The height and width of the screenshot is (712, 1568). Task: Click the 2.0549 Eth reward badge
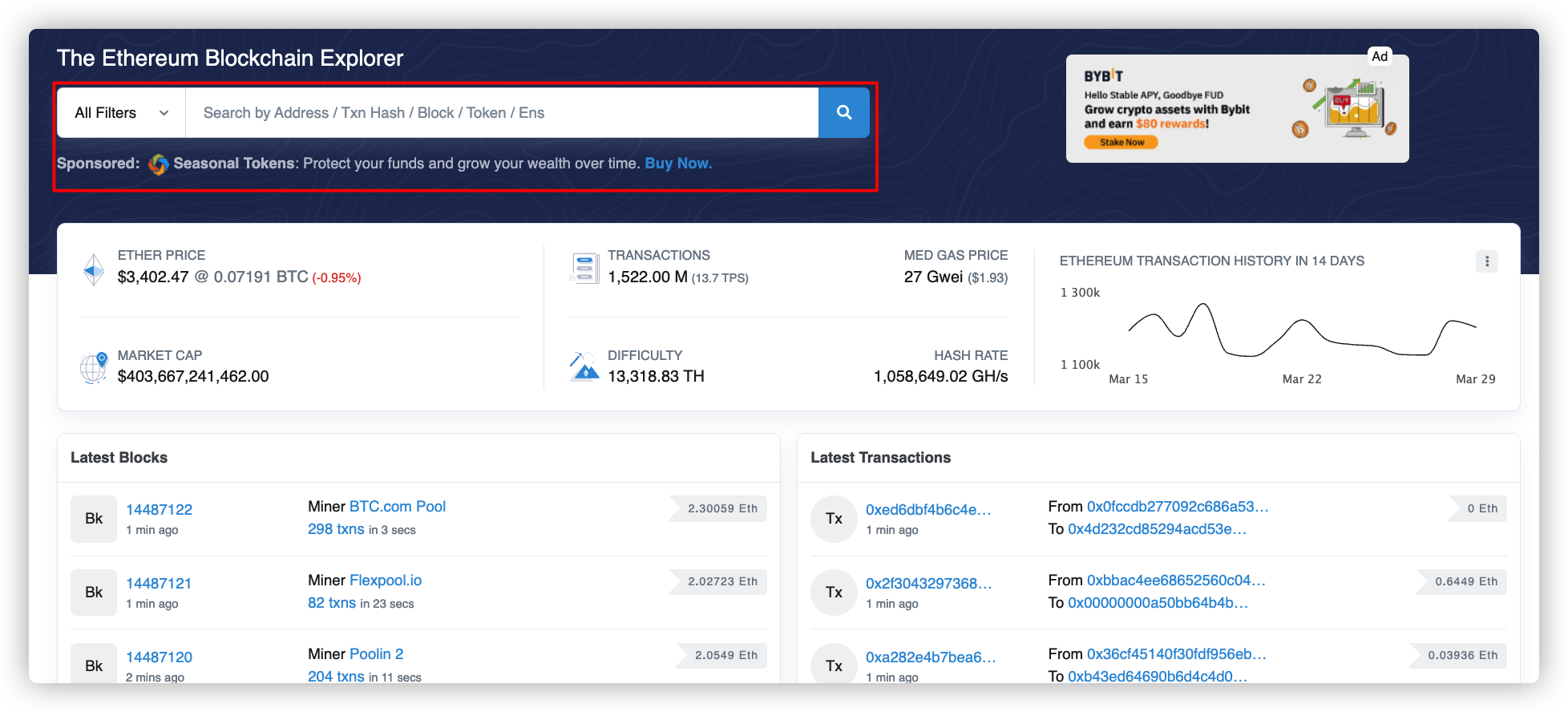[722, 655]
